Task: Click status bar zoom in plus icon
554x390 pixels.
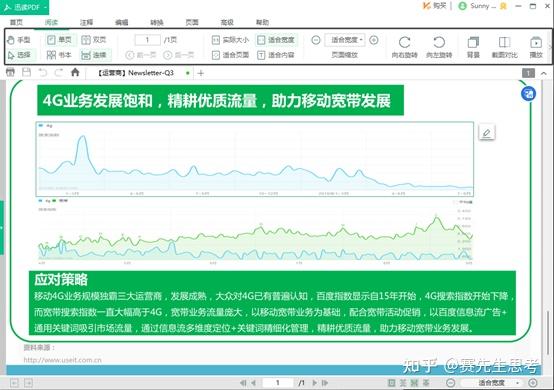Action: coord(533,383)
